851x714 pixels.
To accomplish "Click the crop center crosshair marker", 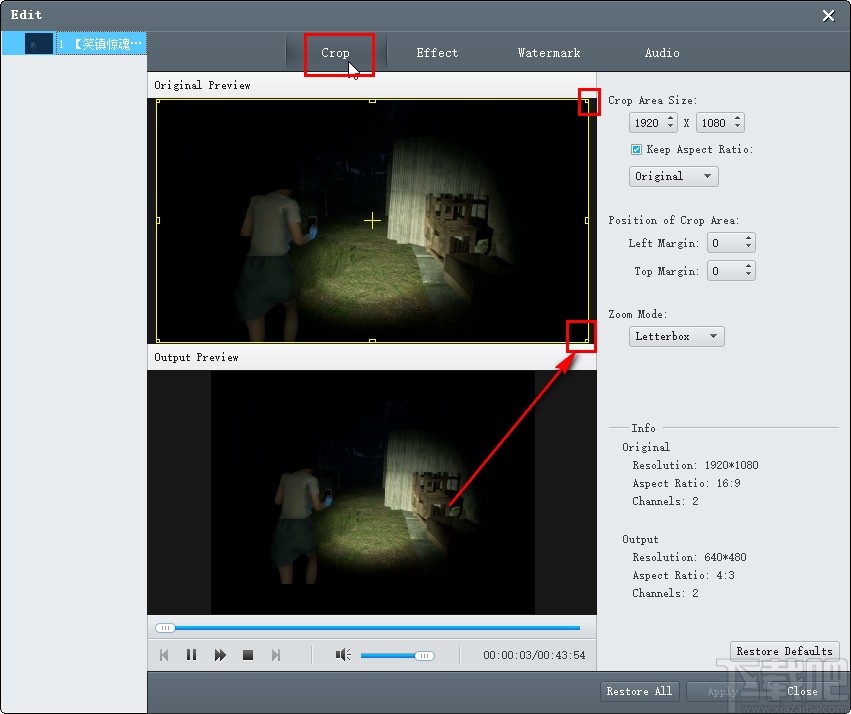I will [372, 220].
